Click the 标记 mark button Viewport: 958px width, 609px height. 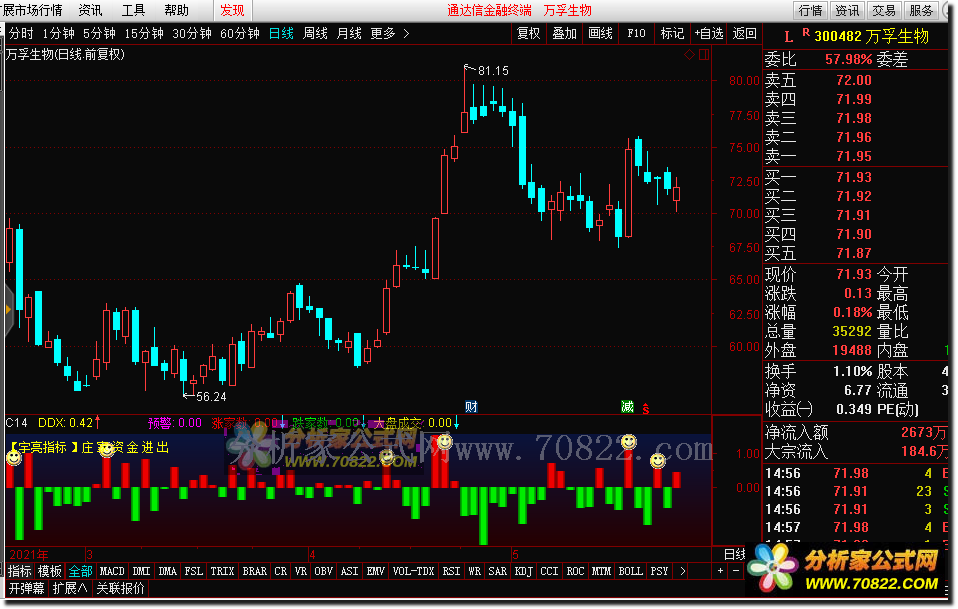672,34
